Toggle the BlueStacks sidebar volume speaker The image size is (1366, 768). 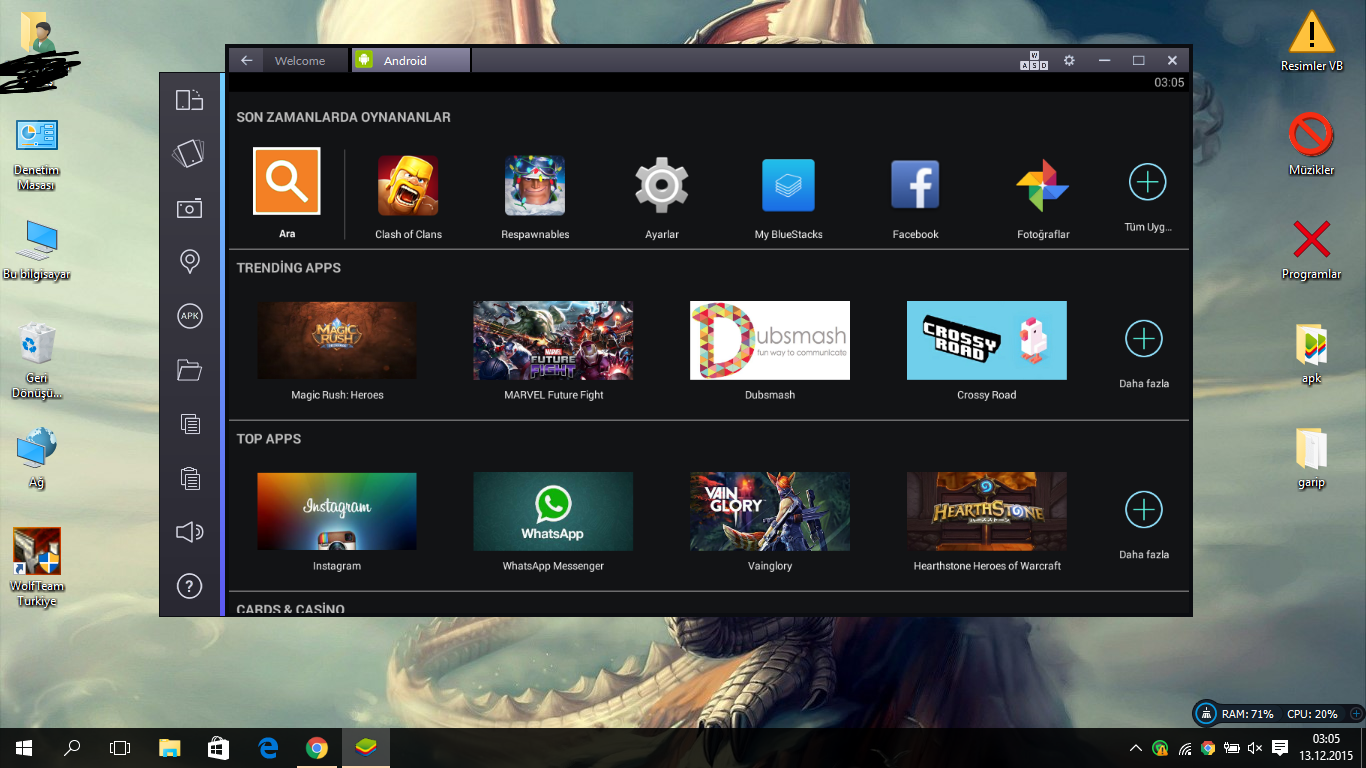[x=189, y=532]
